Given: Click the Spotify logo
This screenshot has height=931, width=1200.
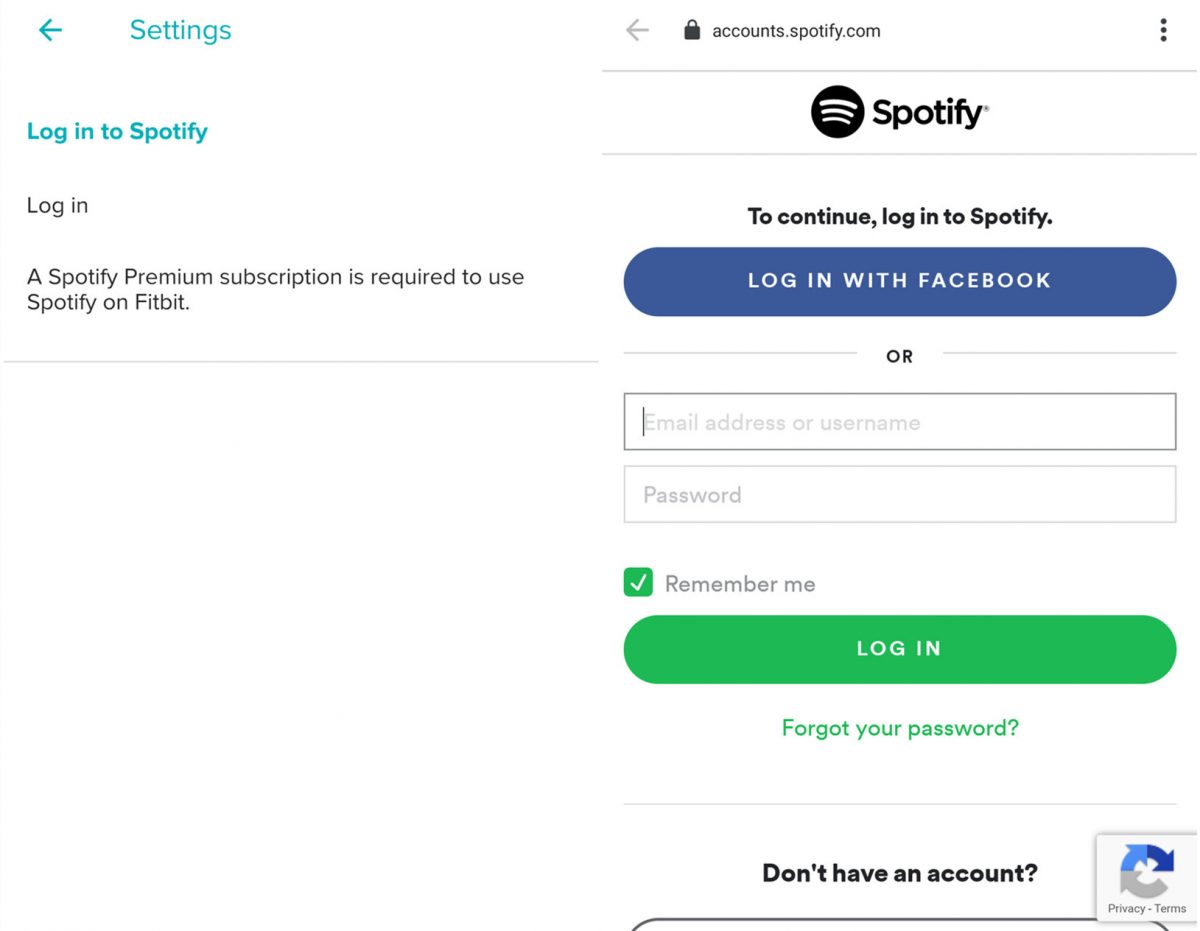Looking at the screenshot, I should (898, 112).
